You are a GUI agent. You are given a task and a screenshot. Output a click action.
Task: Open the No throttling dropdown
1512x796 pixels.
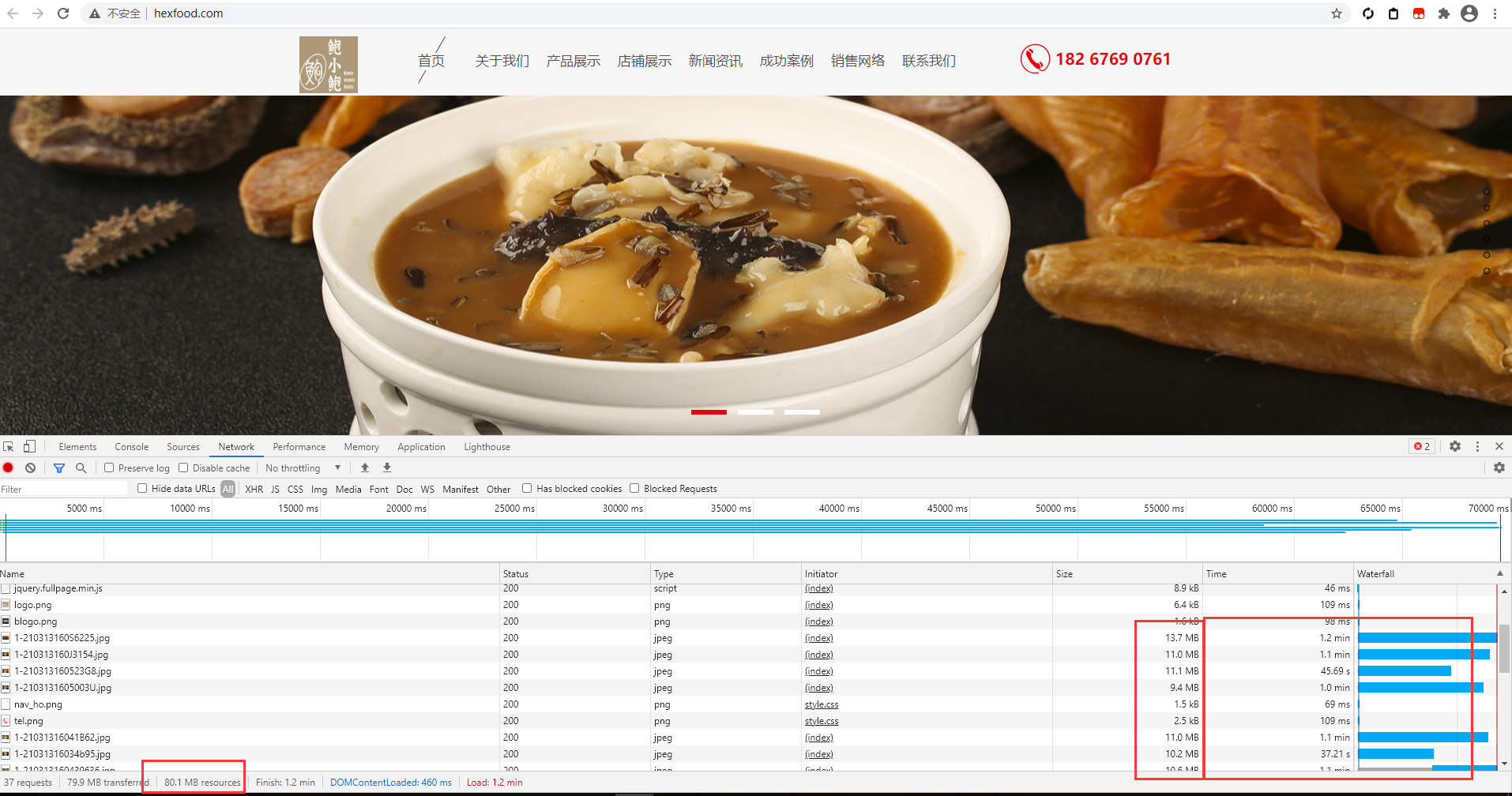(x=303, y=468)
